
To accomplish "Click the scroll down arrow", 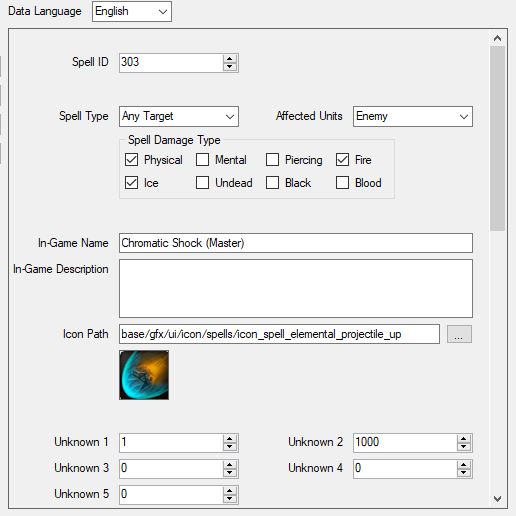I will [x=497, y=499].
